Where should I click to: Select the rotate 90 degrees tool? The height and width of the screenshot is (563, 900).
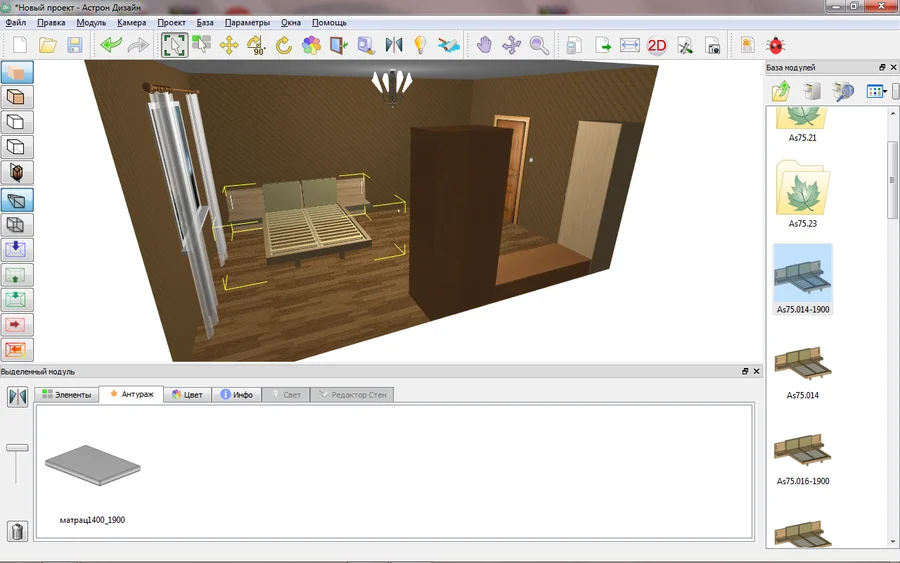point(256,45)
